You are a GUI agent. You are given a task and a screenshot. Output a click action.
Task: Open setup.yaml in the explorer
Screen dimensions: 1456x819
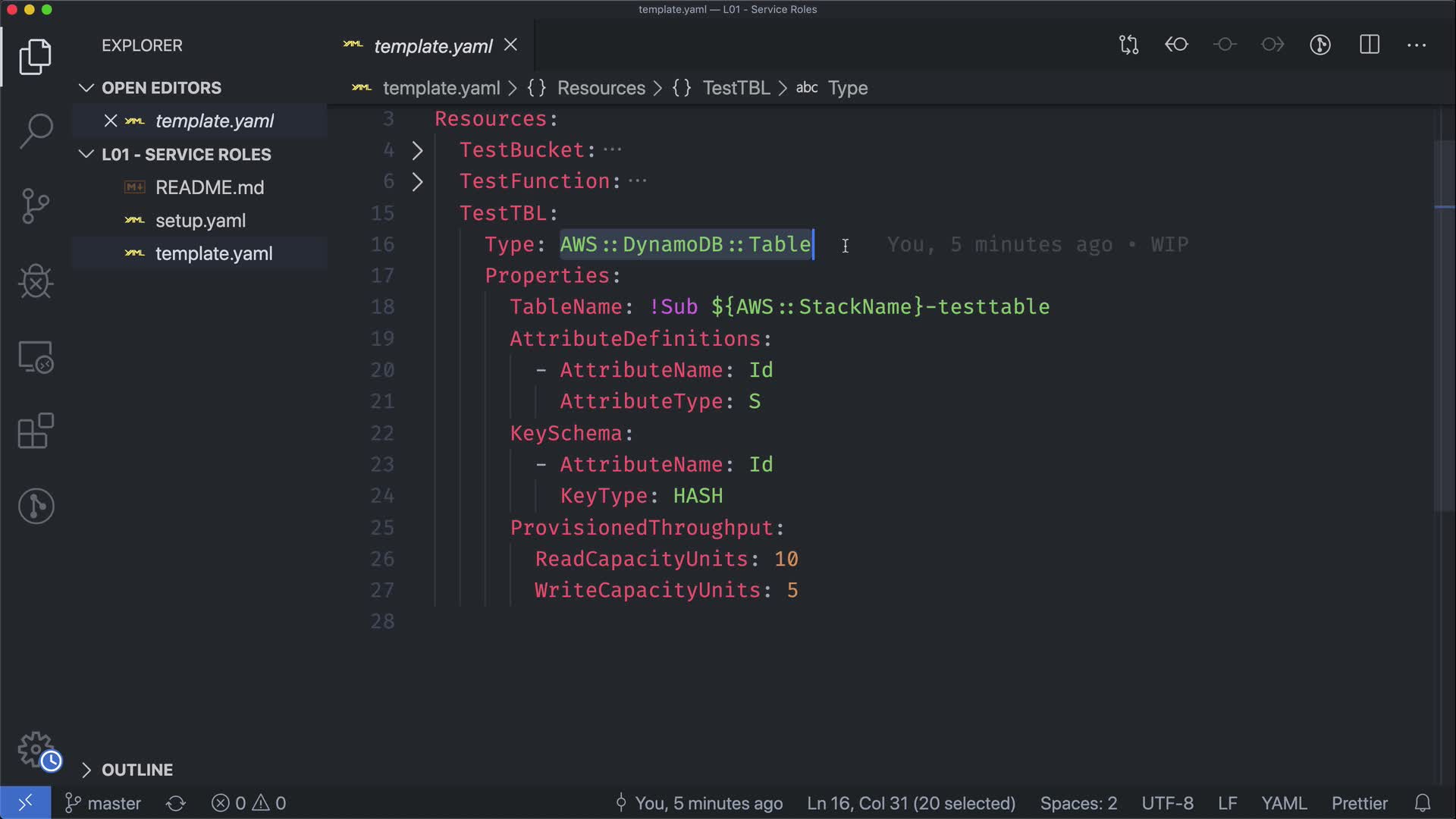coord(200,221)
